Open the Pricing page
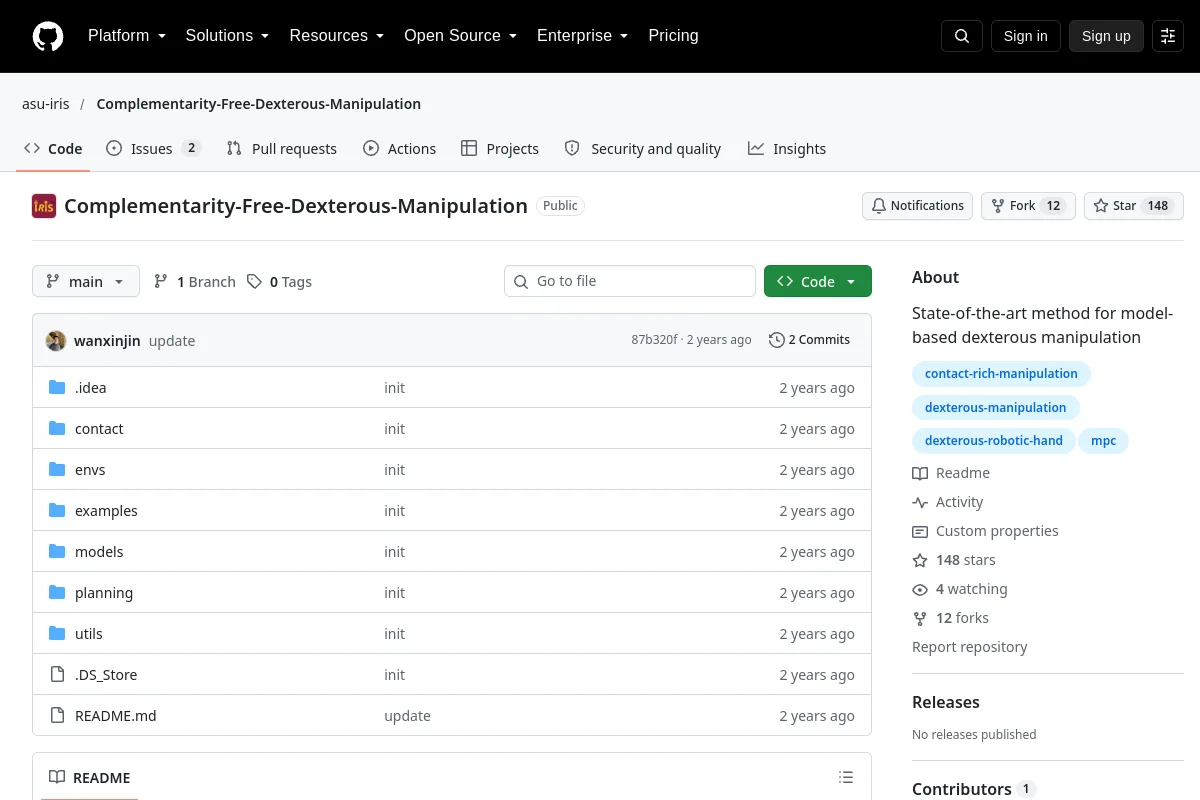The height and width of the screenshot is (800, 1200). (x=673, y=36)
